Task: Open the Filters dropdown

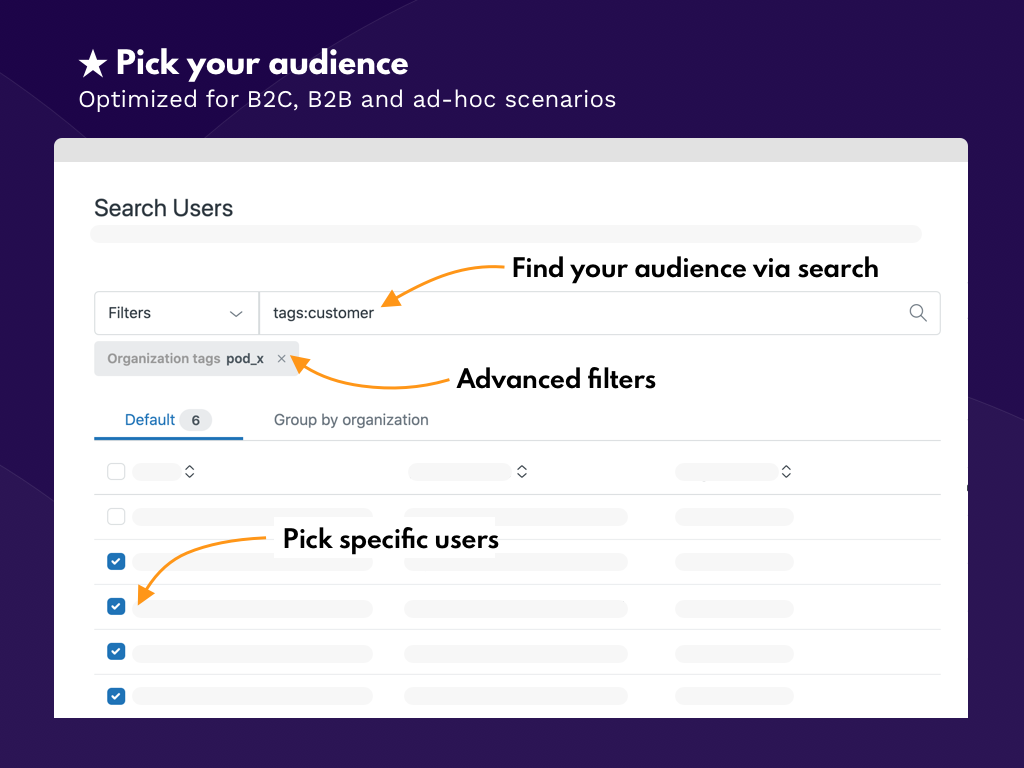Action: 176,313
